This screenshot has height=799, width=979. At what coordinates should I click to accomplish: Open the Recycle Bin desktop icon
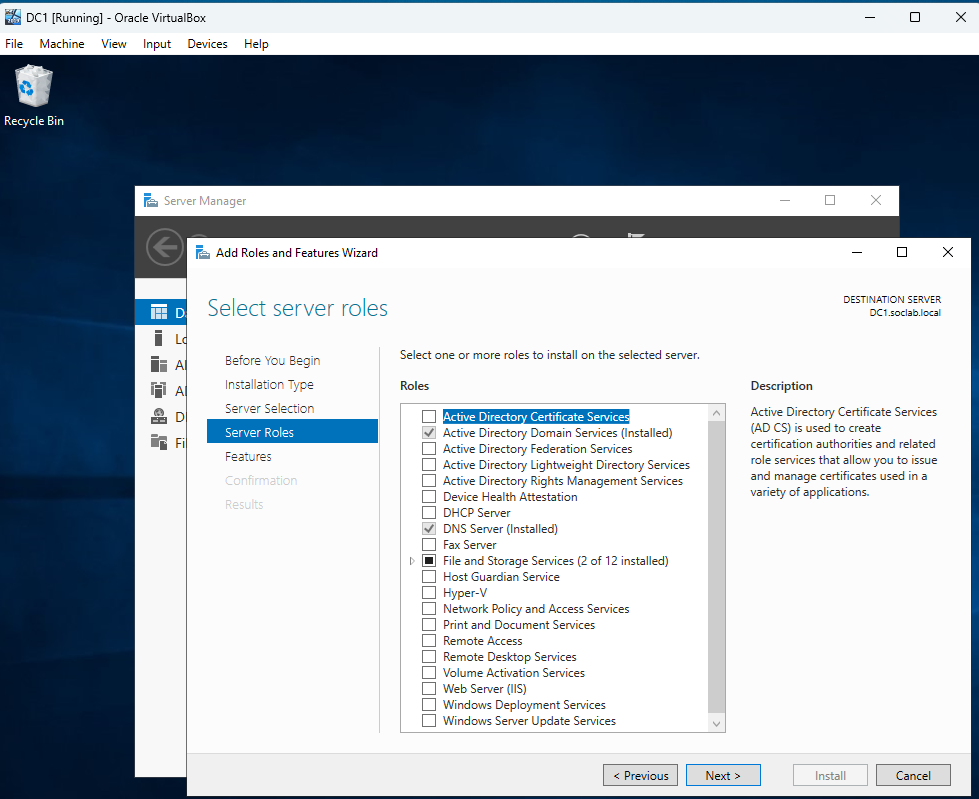coord(34,96)
